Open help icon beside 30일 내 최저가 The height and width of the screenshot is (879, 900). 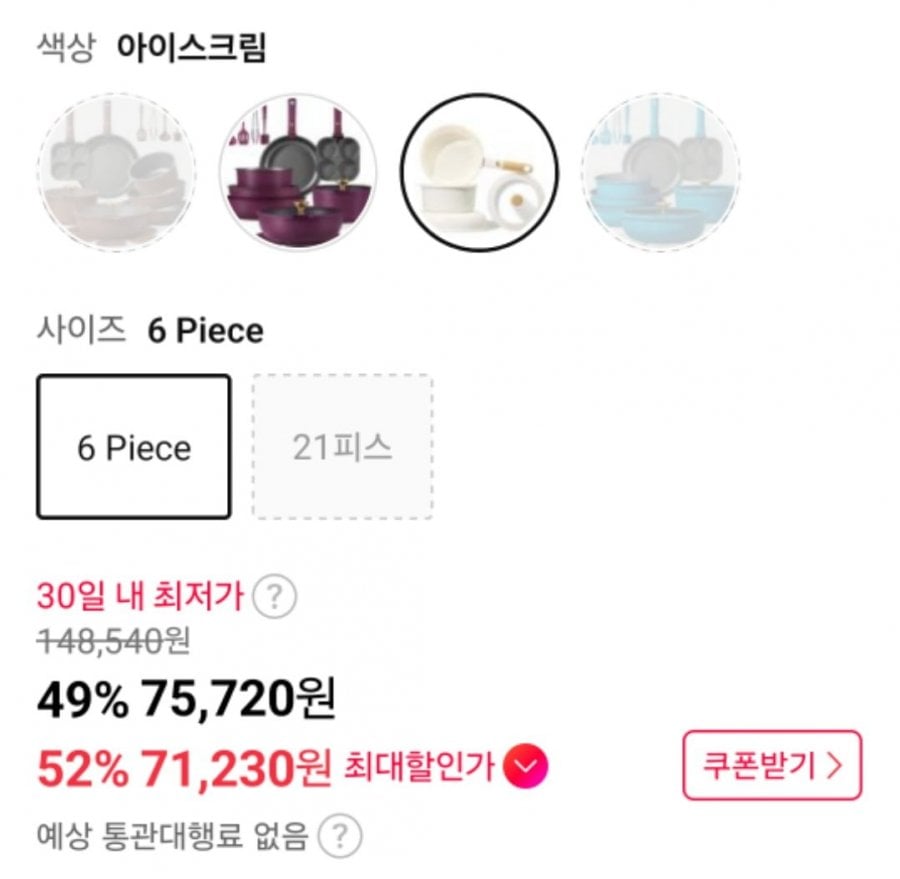pos(275,598)
